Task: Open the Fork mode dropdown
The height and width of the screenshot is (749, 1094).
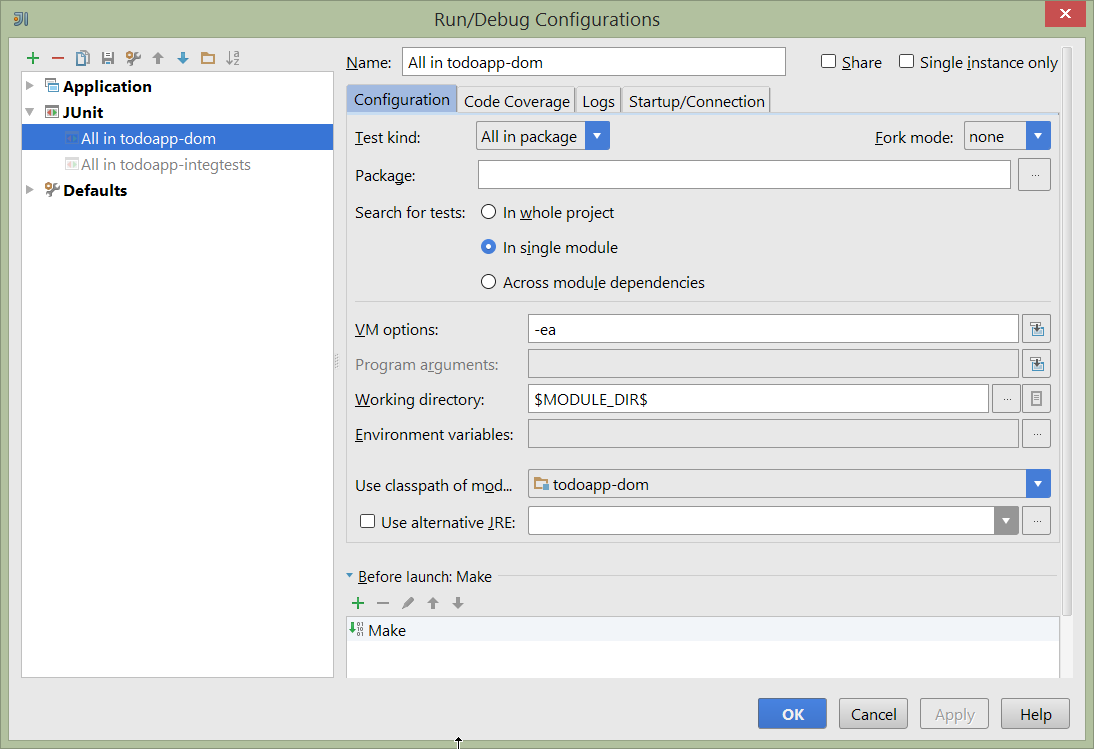Action: click(x=1038, y=136)
